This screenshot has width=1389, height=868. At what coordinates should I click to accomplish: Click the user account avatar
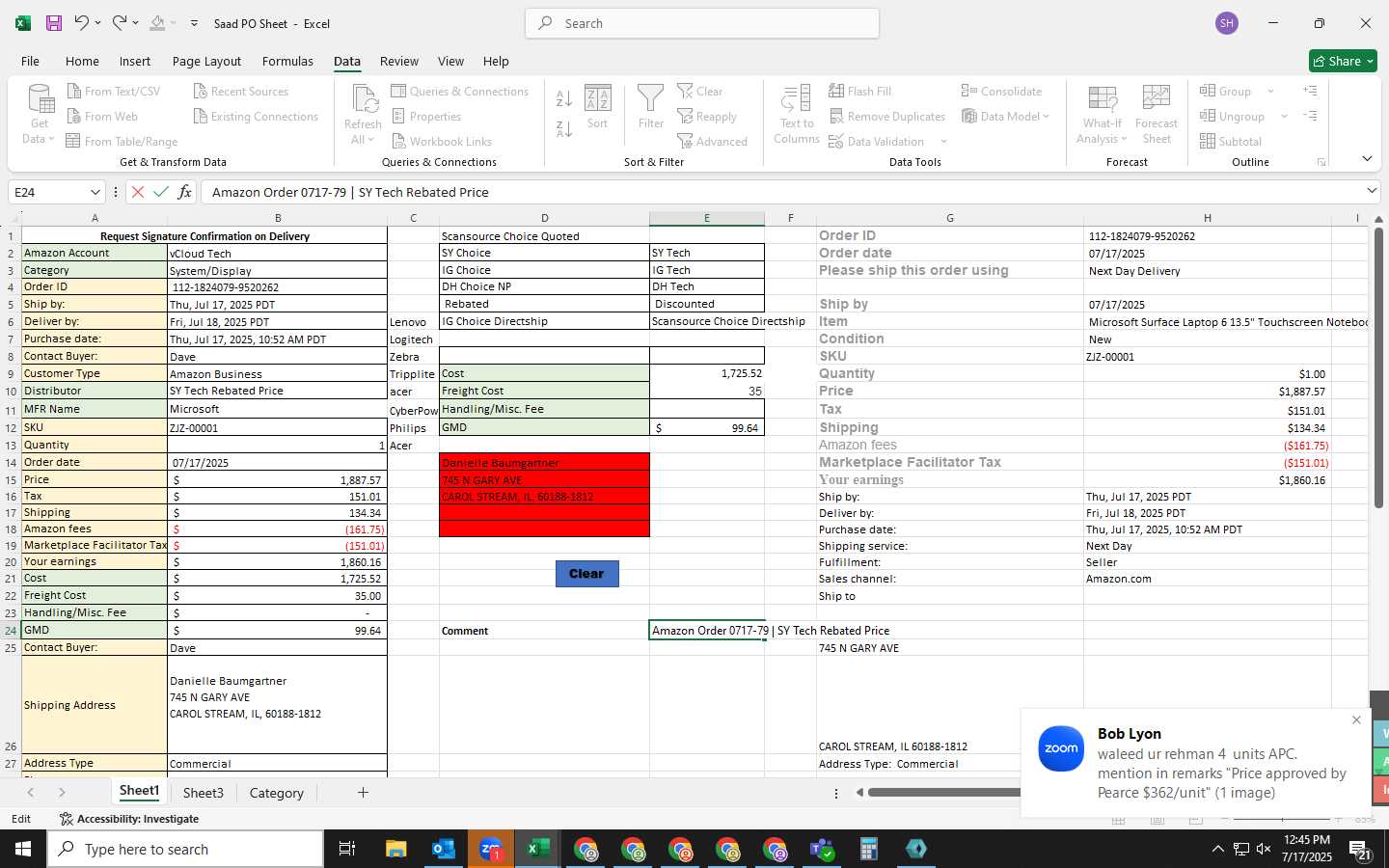1227,23
